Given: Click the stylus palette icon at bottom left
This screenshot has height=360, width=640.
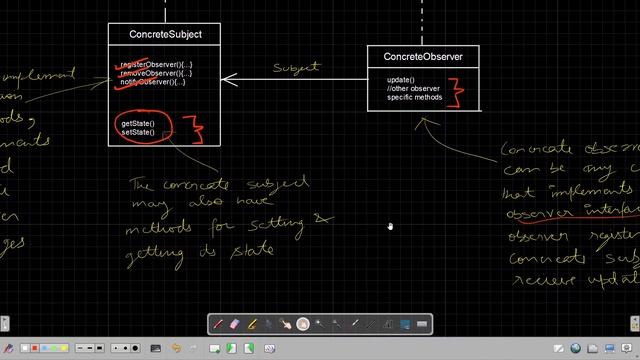Looking at the screenshot, I should pyautogui.click(x=8, y=348).
